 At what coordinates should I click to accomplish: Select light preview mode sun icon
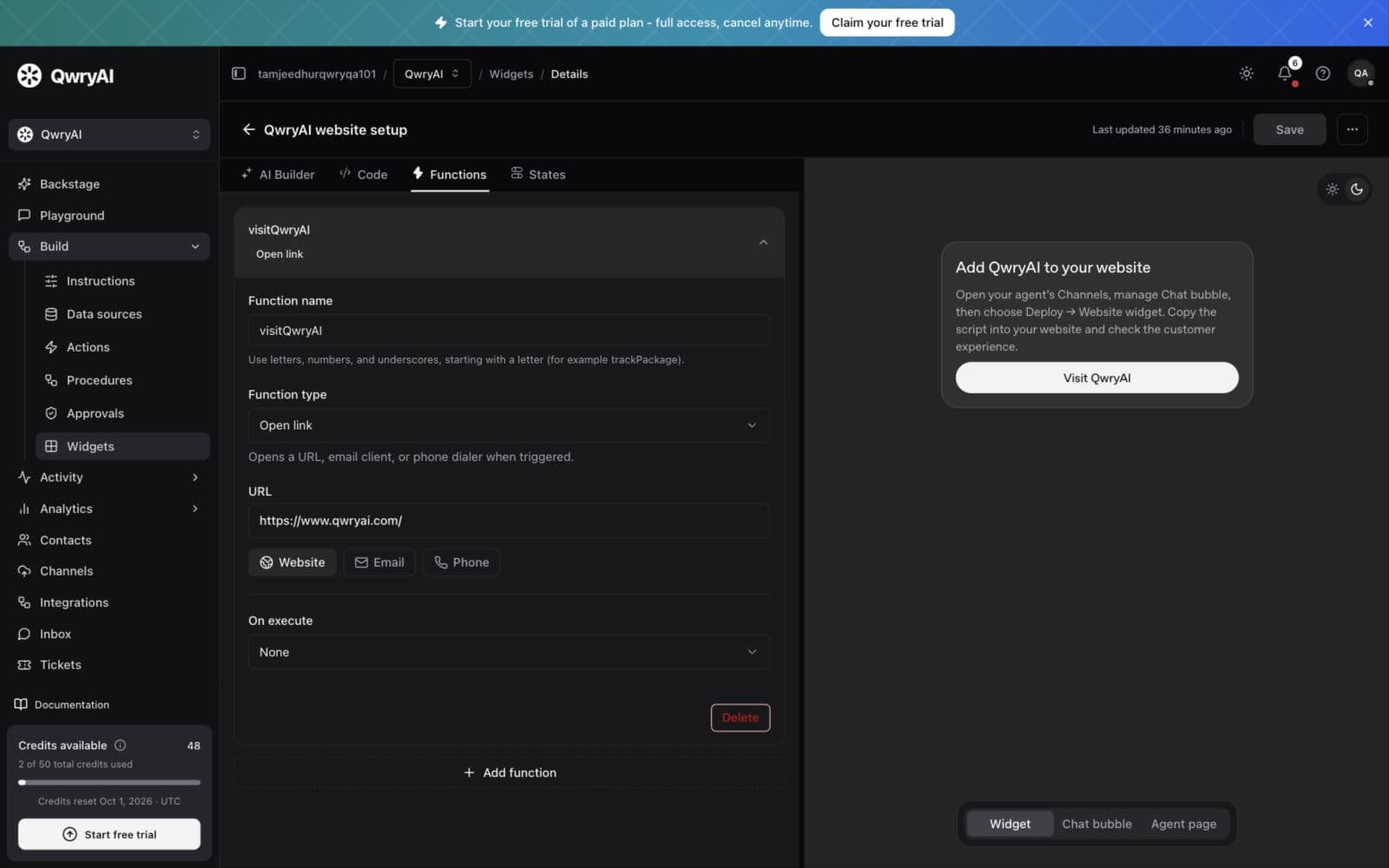[1333, 189]
